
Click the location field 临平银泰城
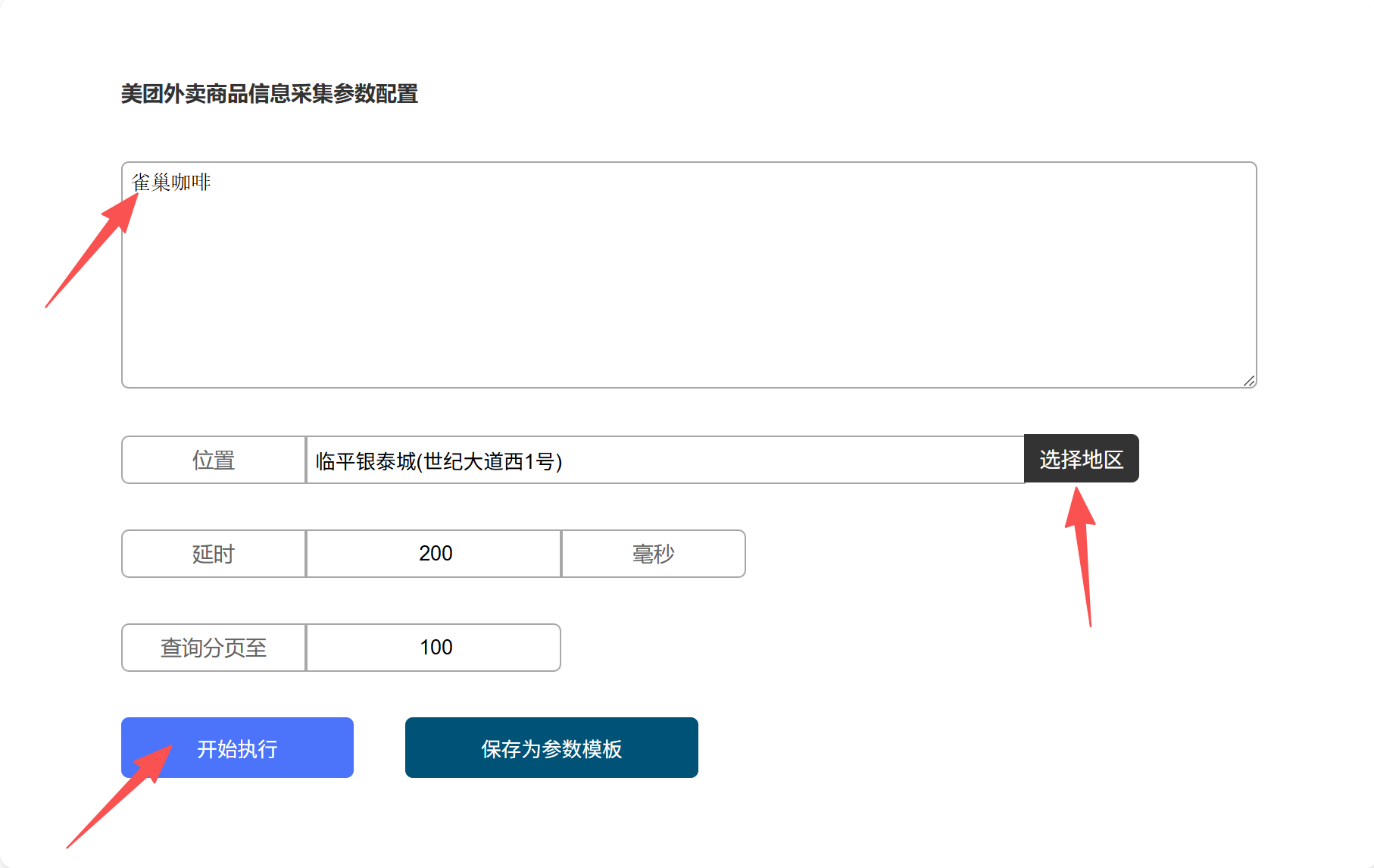tap(665, 460)
